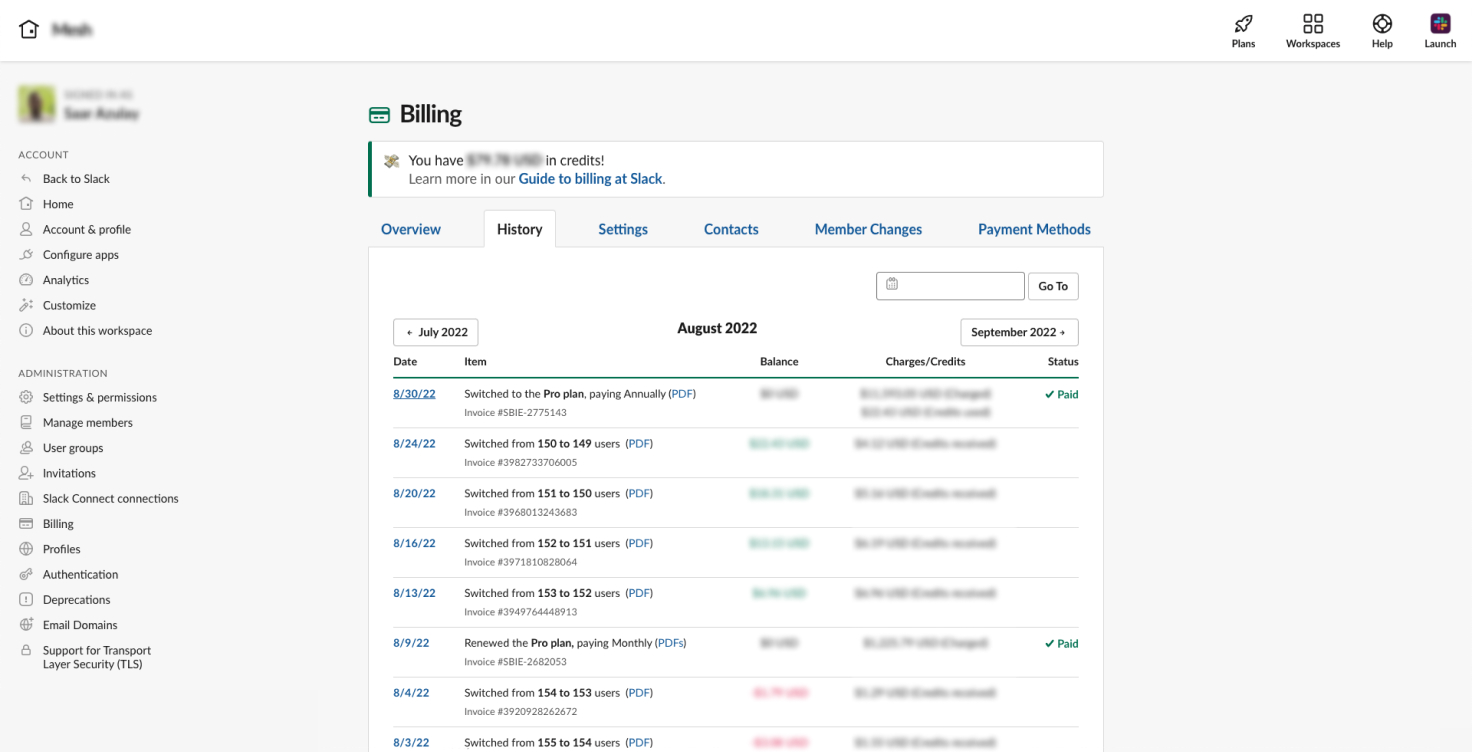Screen dimensions: 1472x752
Task: Click the Help lifebuoy icon
Action: (x=1382, y=24)
